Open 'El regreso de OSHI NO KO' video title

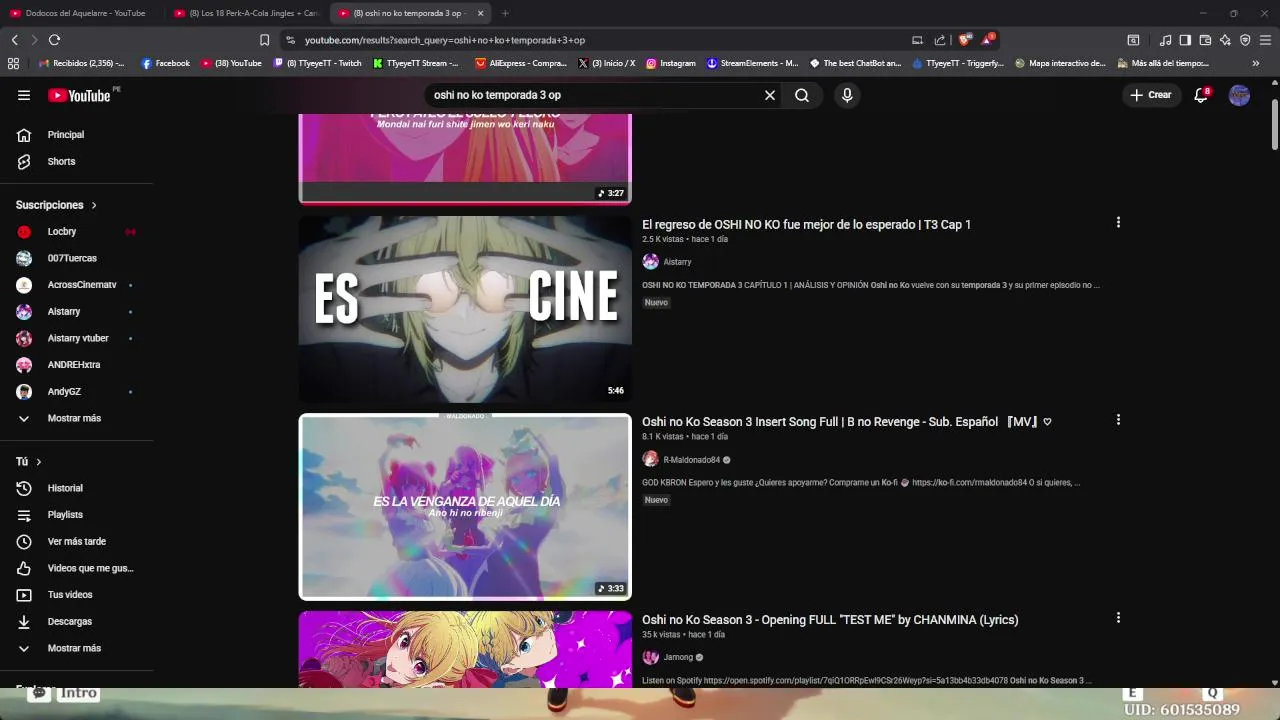806,224
